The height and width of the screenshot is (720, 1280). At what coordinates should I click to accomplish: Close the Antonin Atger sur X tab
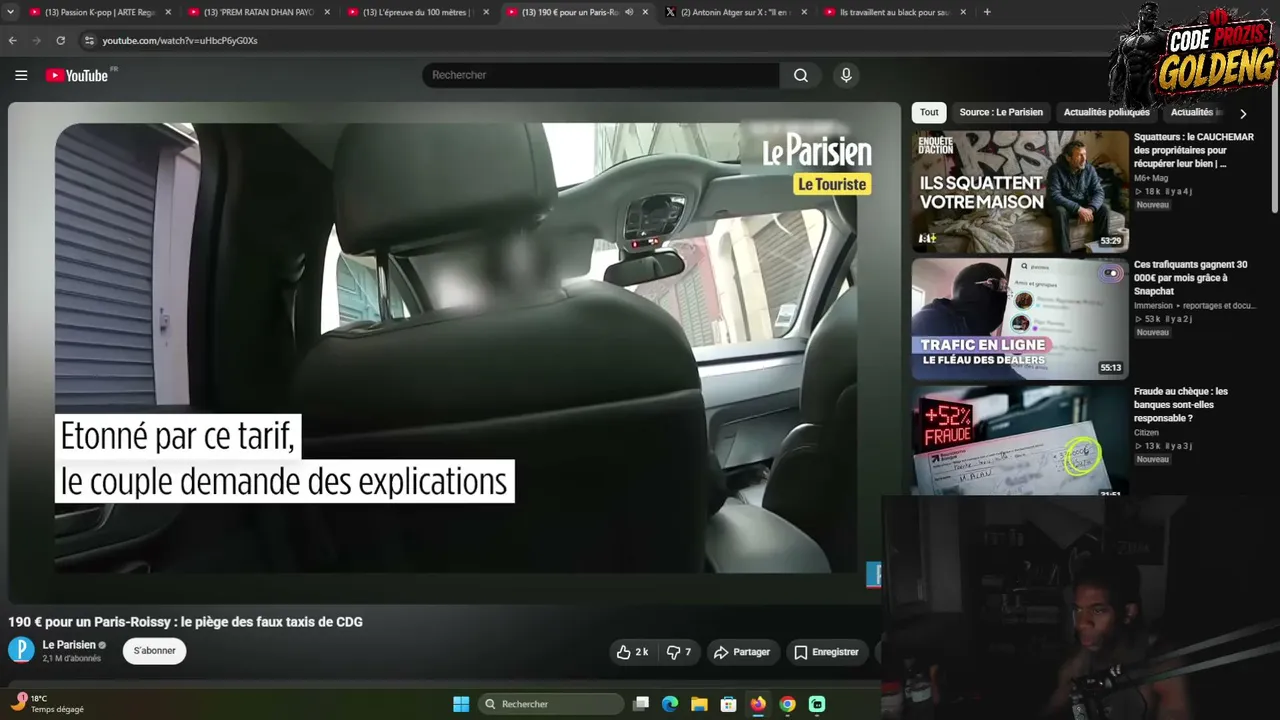click(x=804, y=12)
